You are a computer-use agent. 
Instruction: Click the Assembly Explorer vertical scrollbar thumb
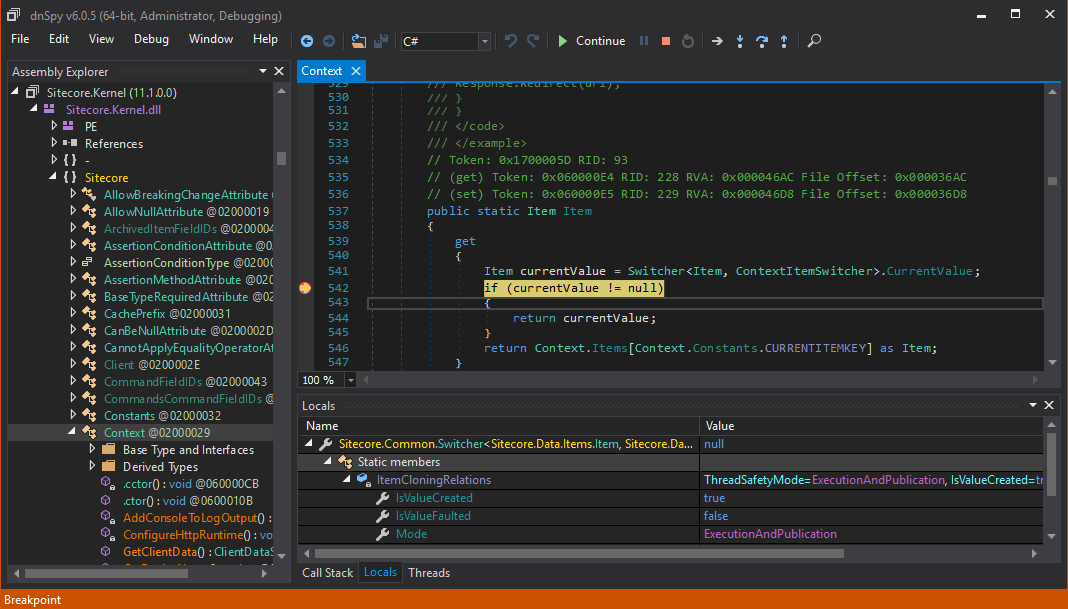[x=281, y=158]
